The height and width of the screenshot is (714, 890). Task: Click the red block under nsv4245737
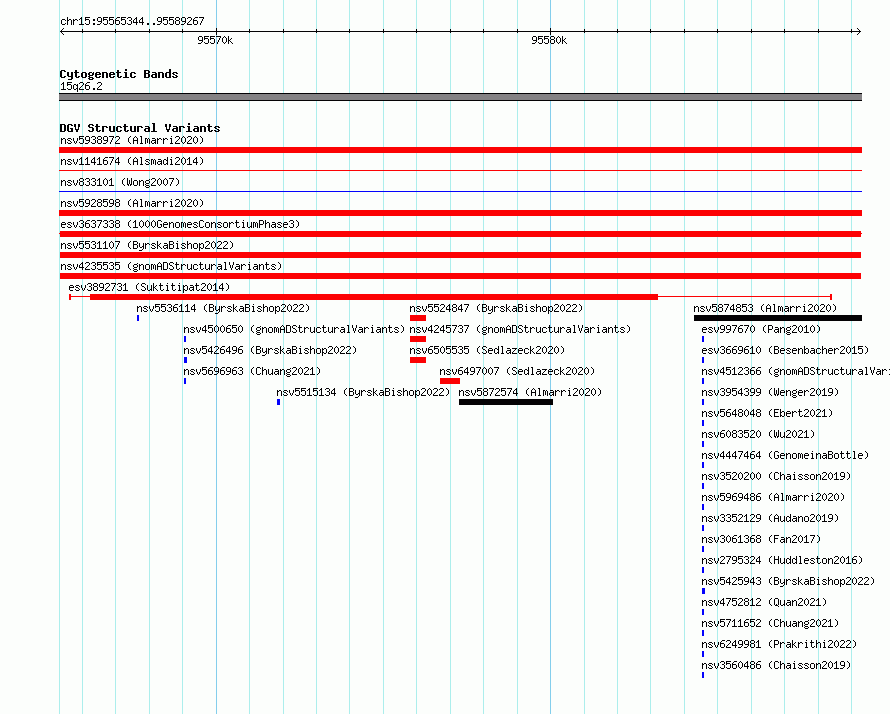pos(418,339)
